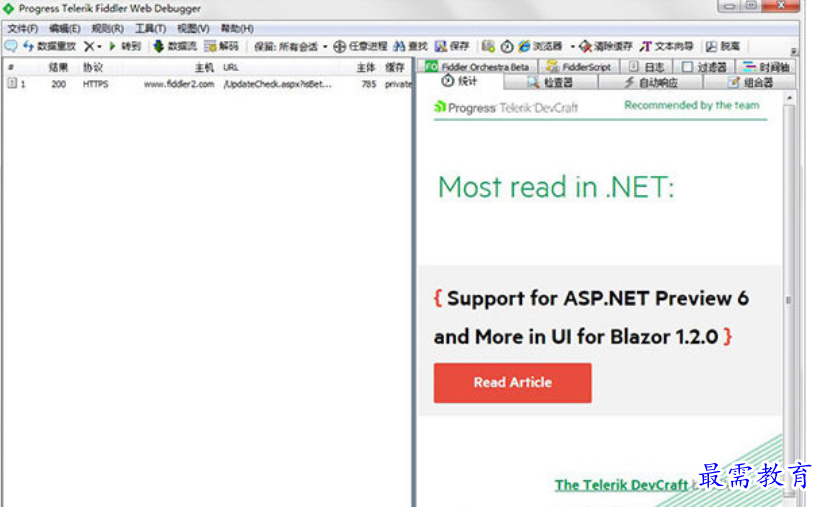Open the 文件(F) menu

pyautogui.click(x=22, y=28)
